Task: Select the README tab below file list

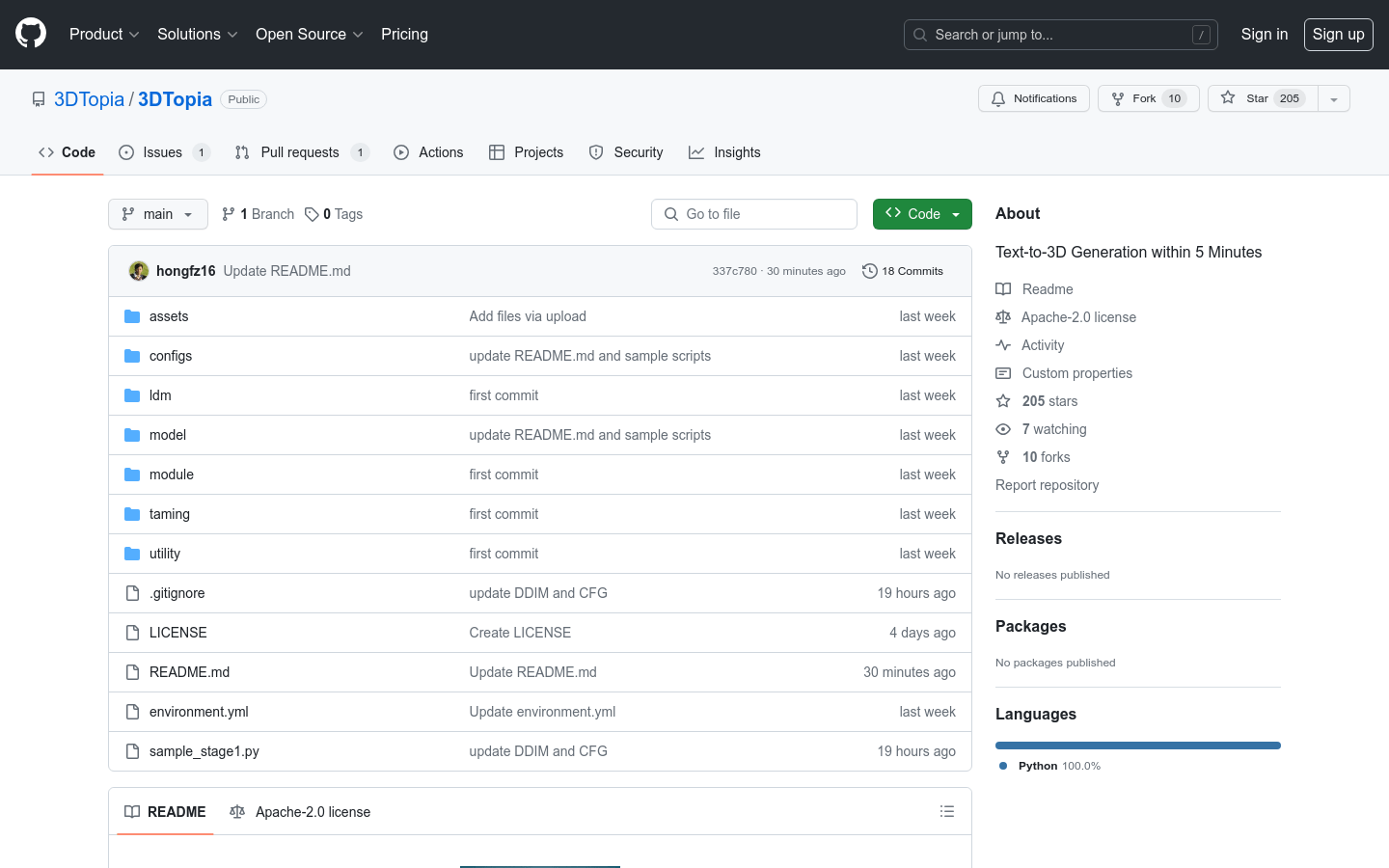Action: point(165,812)
